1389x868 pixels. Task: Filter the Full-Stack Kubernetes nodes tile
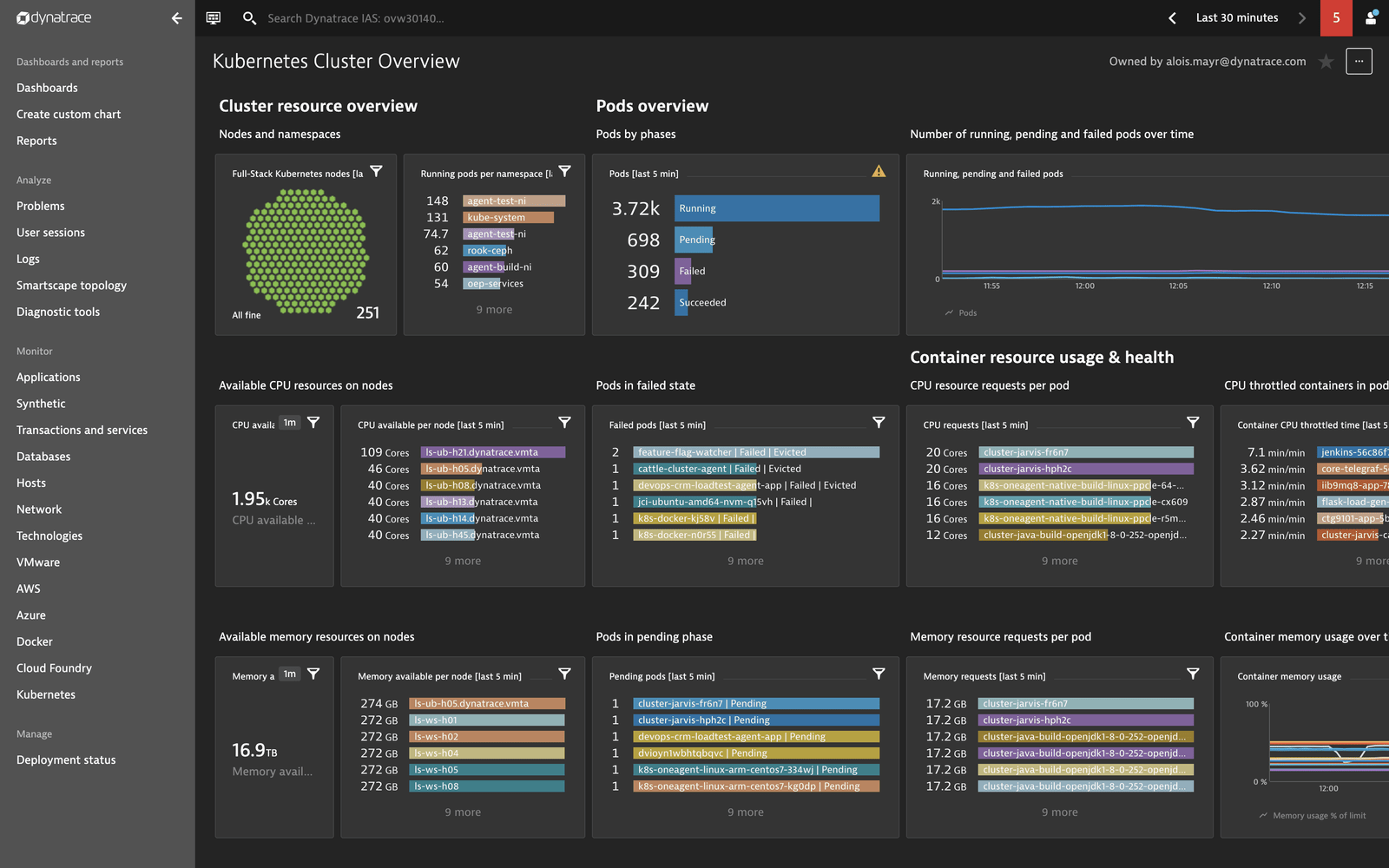[x=376, y=172]
